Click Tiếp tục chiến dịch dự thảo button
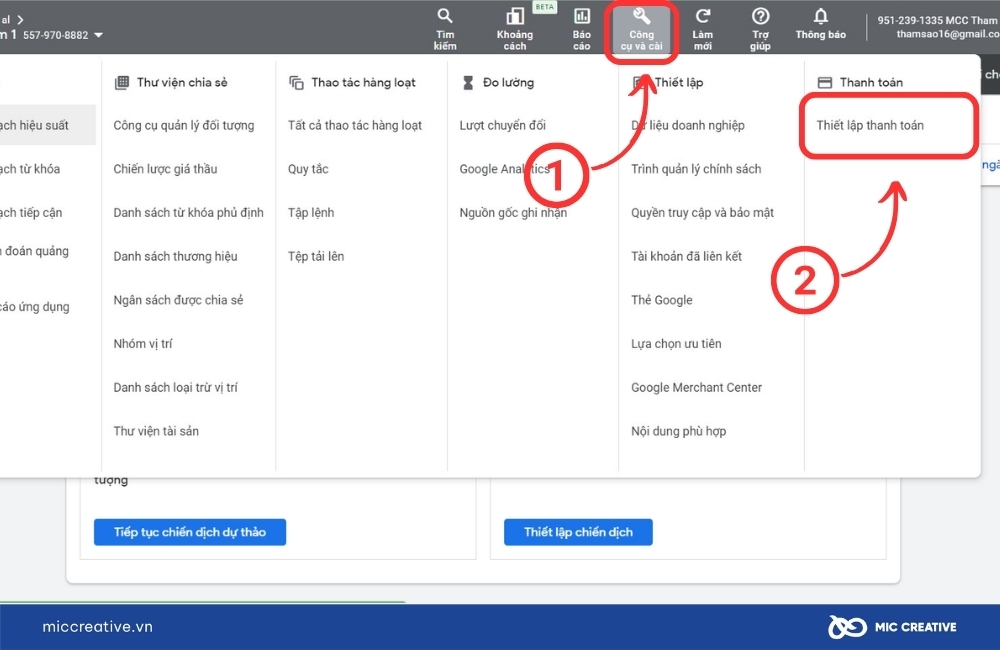1000x650 pixels. pyautogui.click(x=190, y=532)
